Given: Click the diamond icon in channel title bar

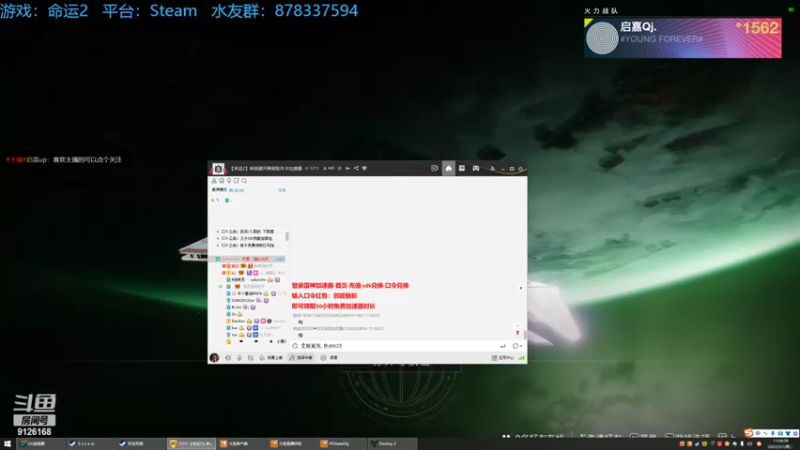Looking at the screenshot, I should click(364, 168).
